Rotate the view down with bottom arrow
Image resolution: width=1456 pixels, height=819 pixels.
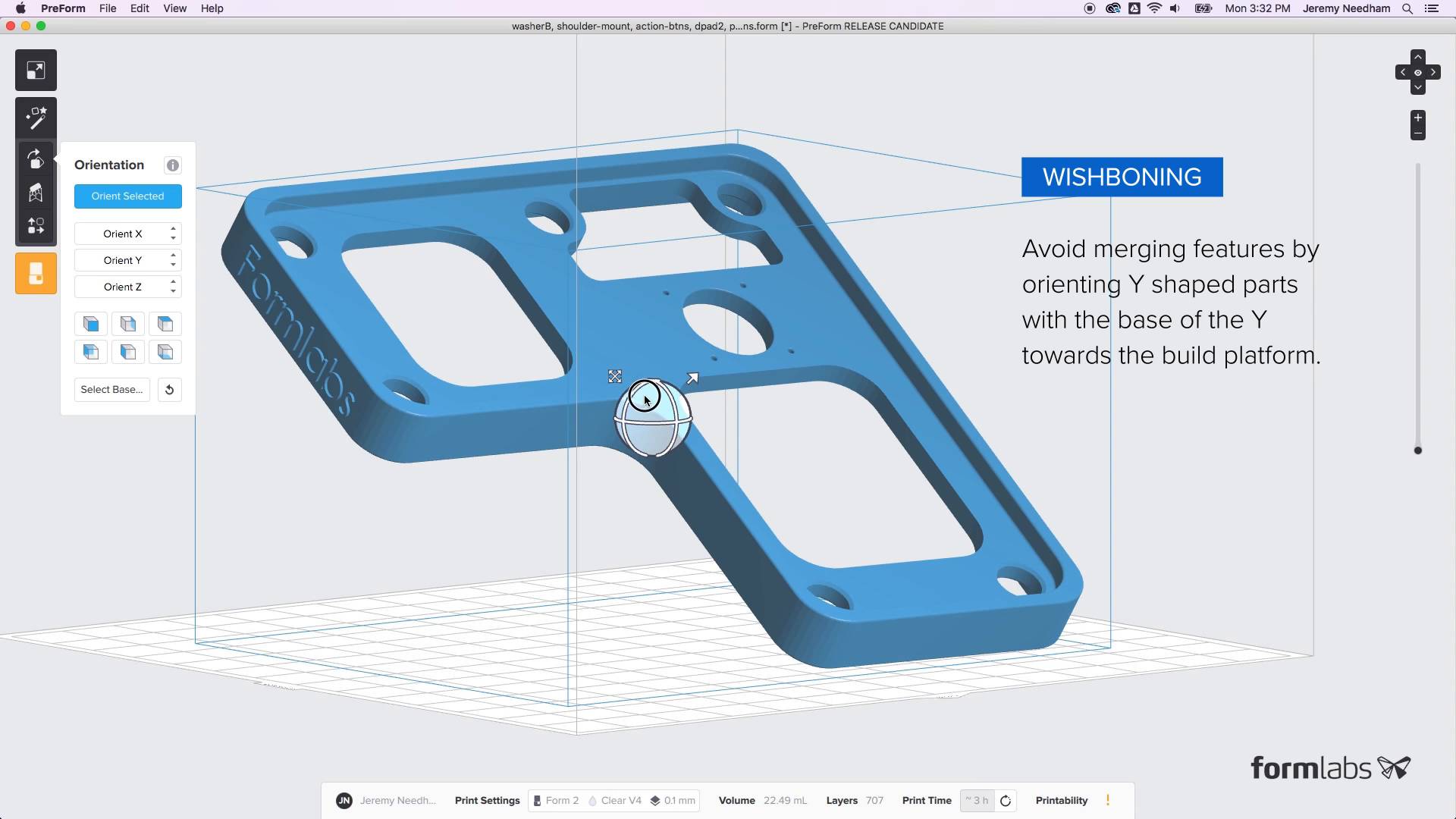[x=1417, y=88]
